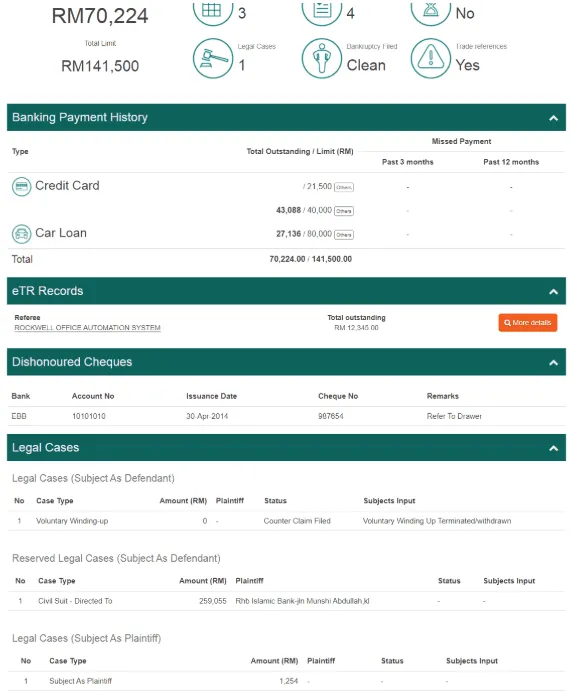This screenshot has width=572, height=694.
Task: Select the Voluntary Winding-up case row
Action: (x=286, y=521)
